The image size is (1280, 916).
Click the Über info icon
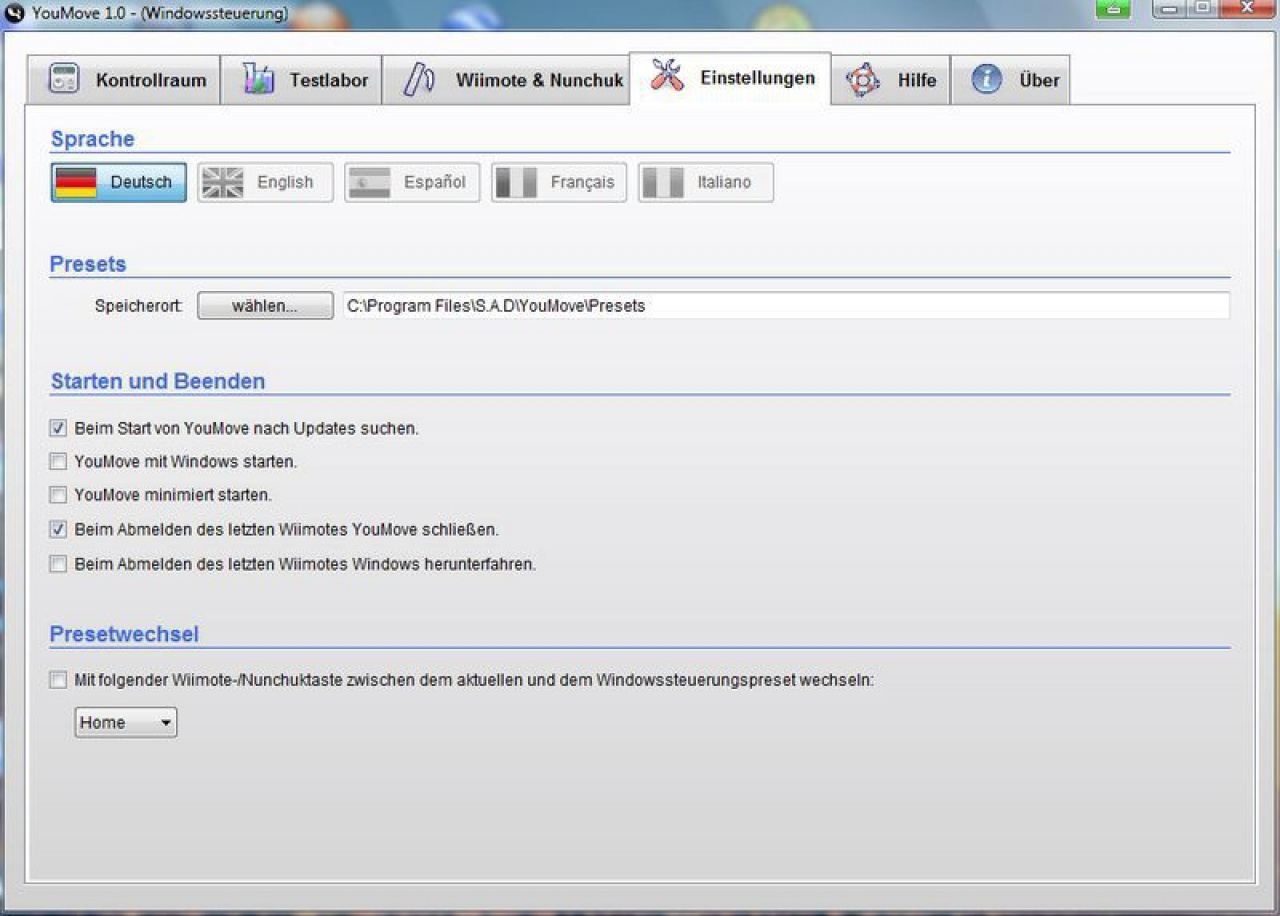[986, 80]
